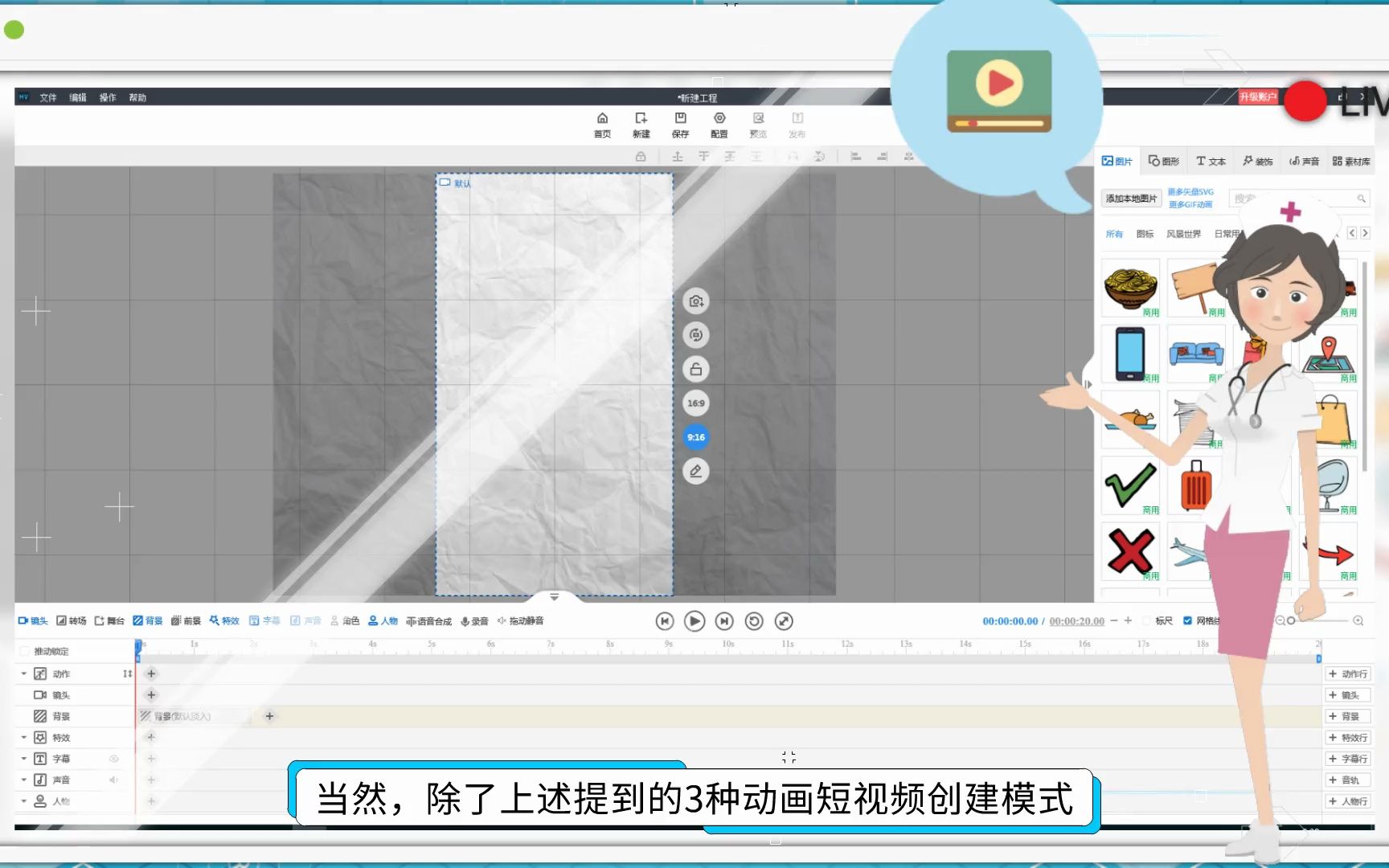Switch to 图形 shapes tab
This screenshot has width=1389, height=868.
point(1164,162)
